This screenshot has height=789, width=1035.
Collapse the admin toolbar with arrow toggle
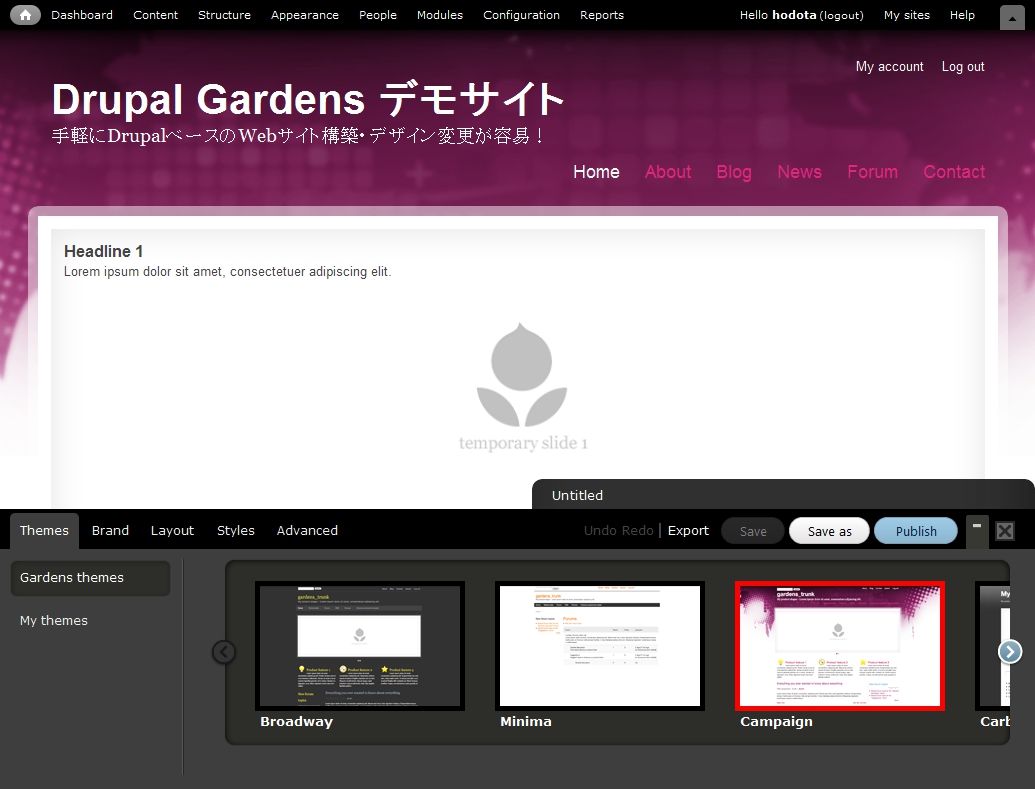1012,18
